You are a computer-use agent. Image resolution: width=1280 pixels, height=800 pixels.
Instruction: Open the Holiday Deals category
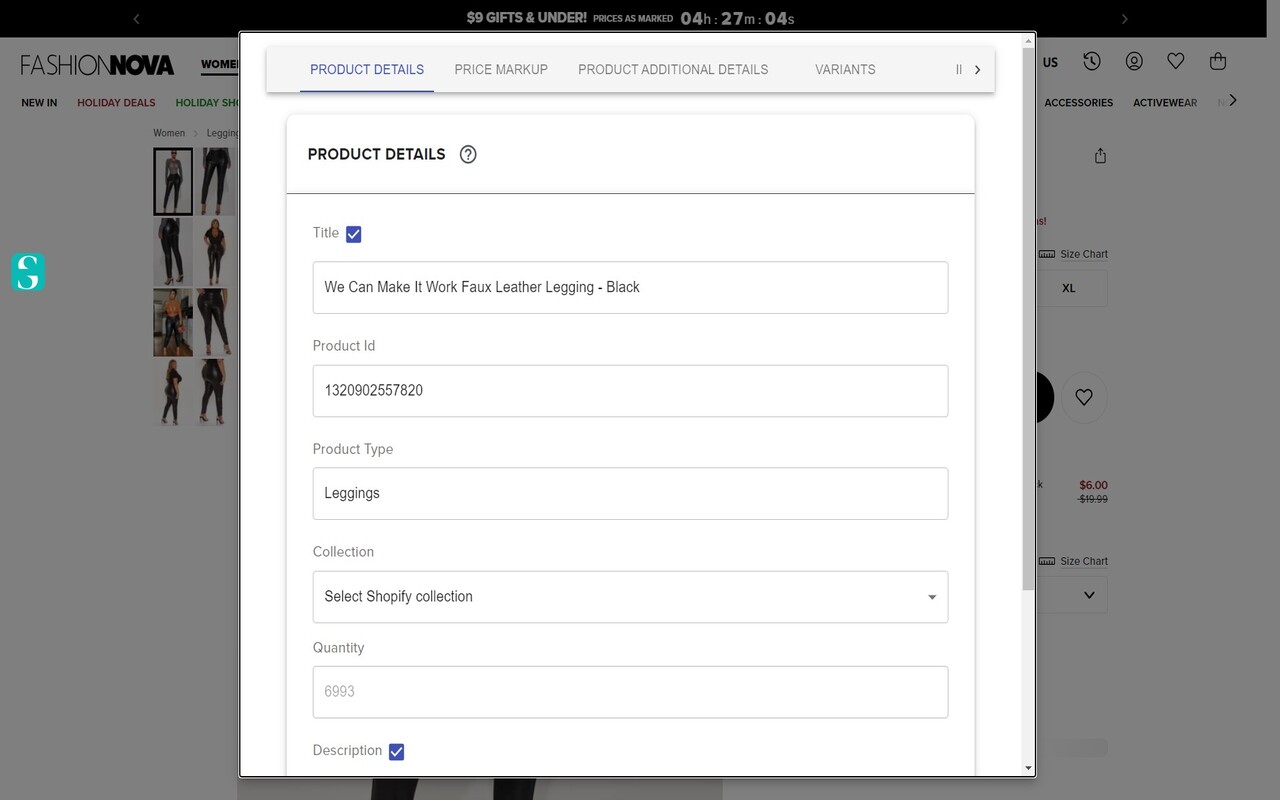pyautogui.click(x=116, y=102)
